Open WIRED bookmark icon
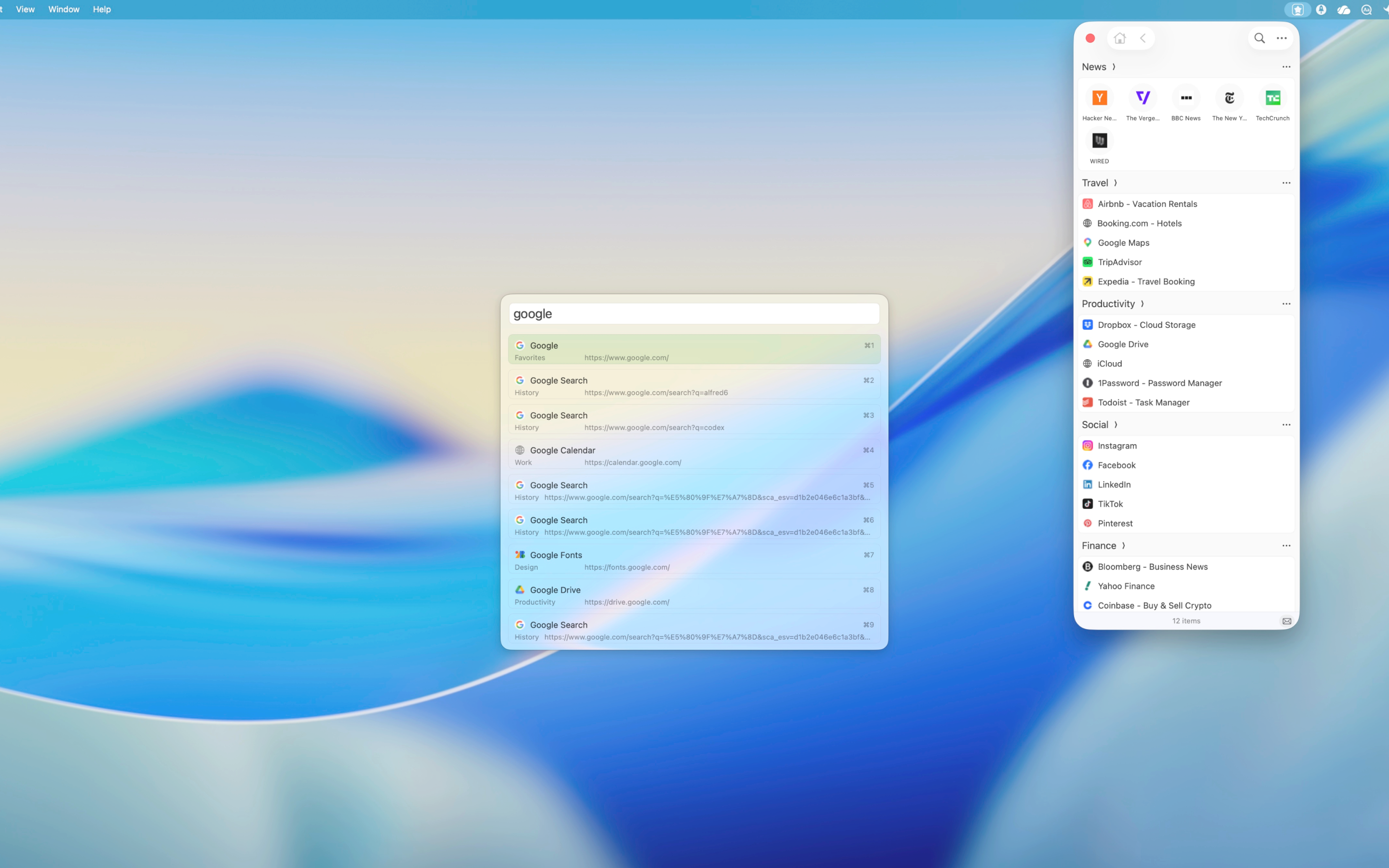Viewport: 1389px width, 868px height. tap(1099, 141)
